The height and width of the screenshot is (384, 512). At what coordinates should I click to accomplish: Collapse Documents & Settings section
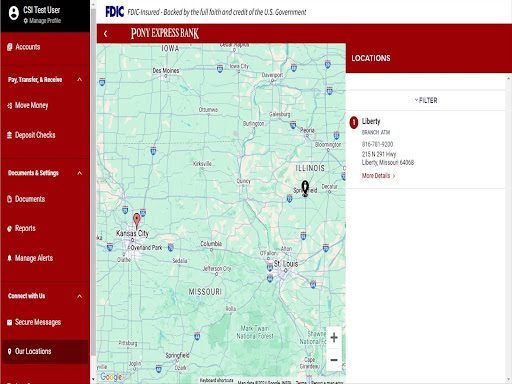click(x=79, y=173)
